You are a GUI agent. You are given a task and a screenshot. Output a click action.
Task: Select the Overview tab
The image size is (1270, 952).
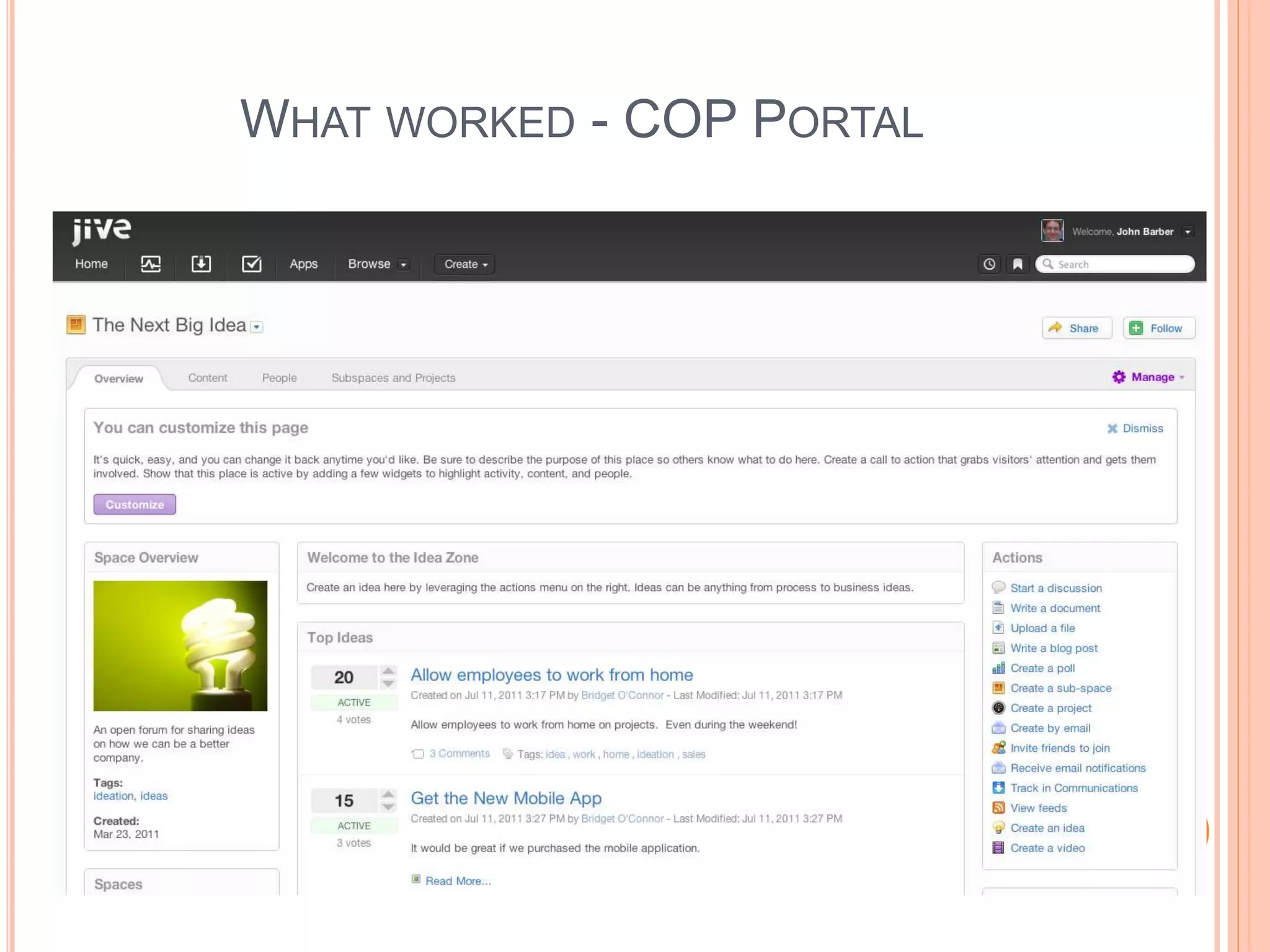coord(118,378)
